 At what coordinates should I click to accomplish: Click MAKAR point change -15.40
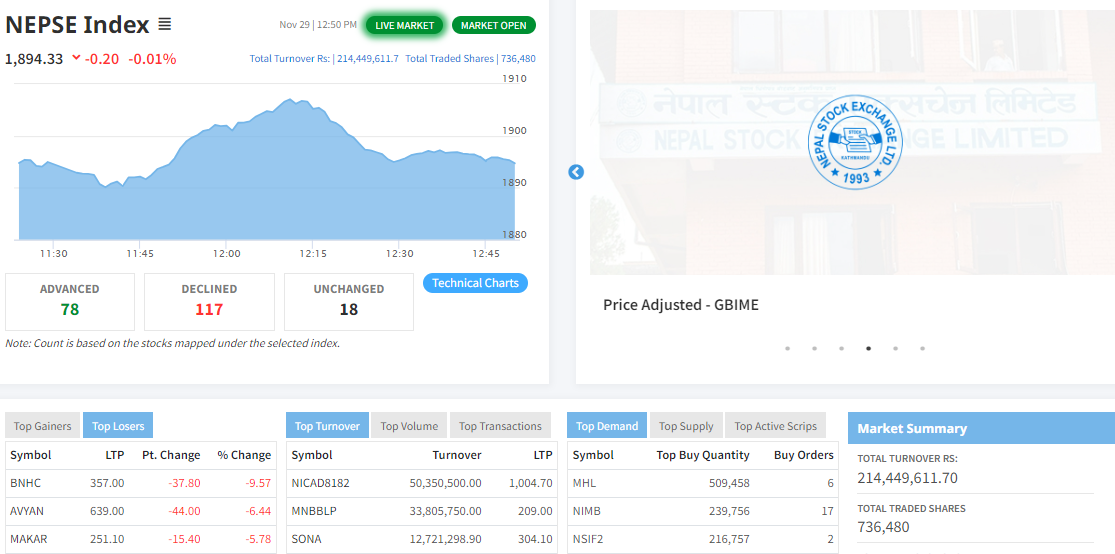pyautogui.click(x=183, y=540)
